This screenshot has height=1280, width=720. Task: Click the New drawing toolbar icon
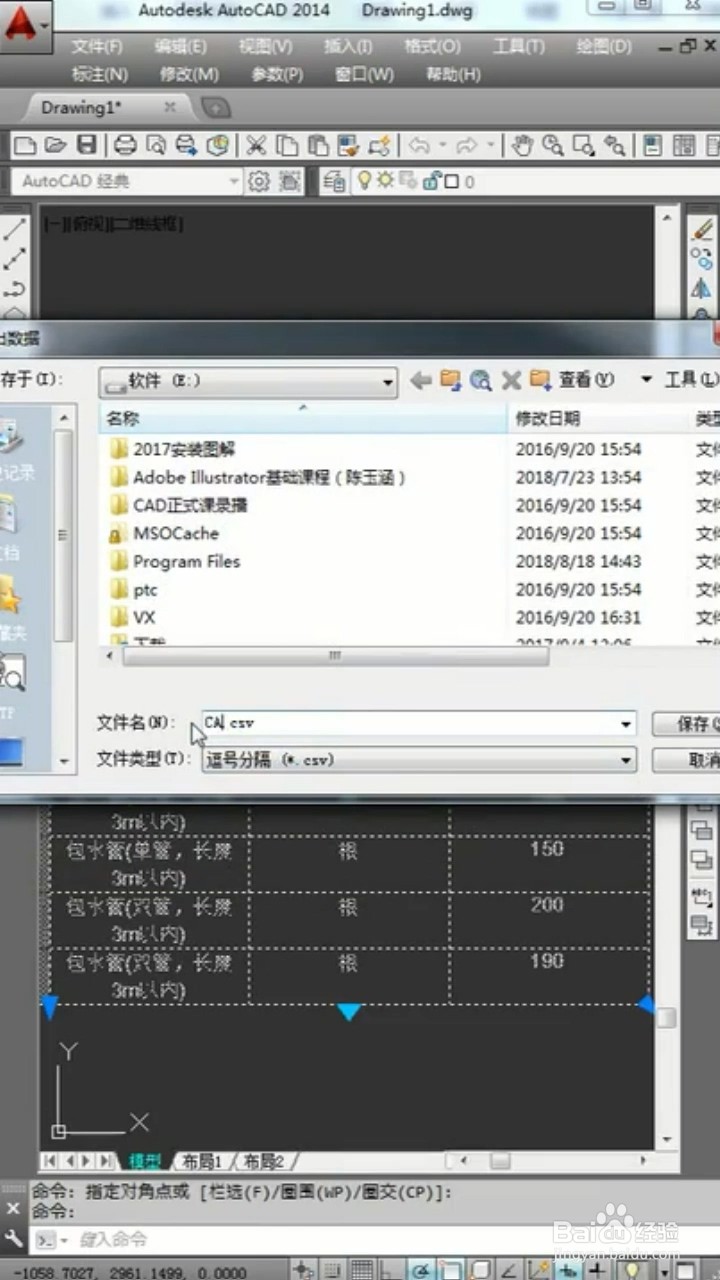point(25,146)
